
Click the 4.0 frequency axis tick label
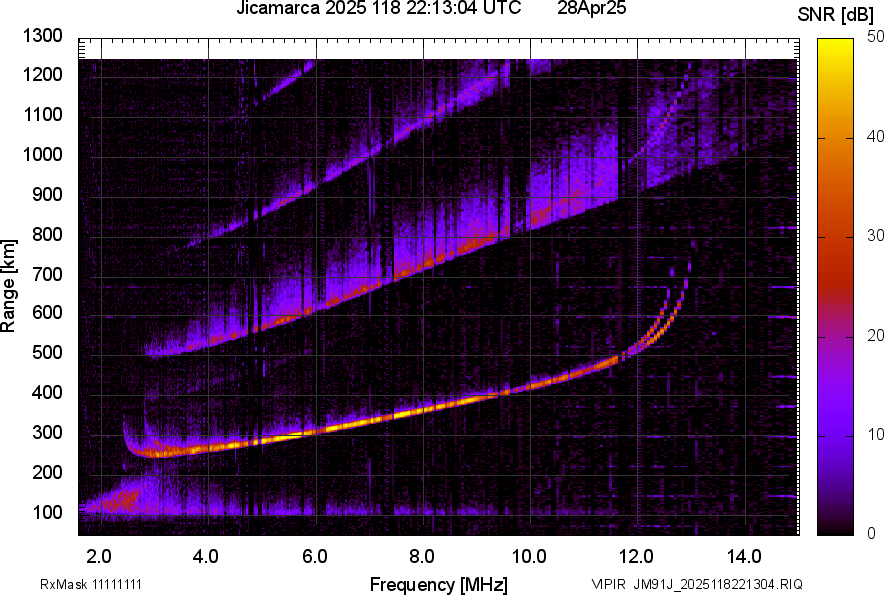click(205, 557)
